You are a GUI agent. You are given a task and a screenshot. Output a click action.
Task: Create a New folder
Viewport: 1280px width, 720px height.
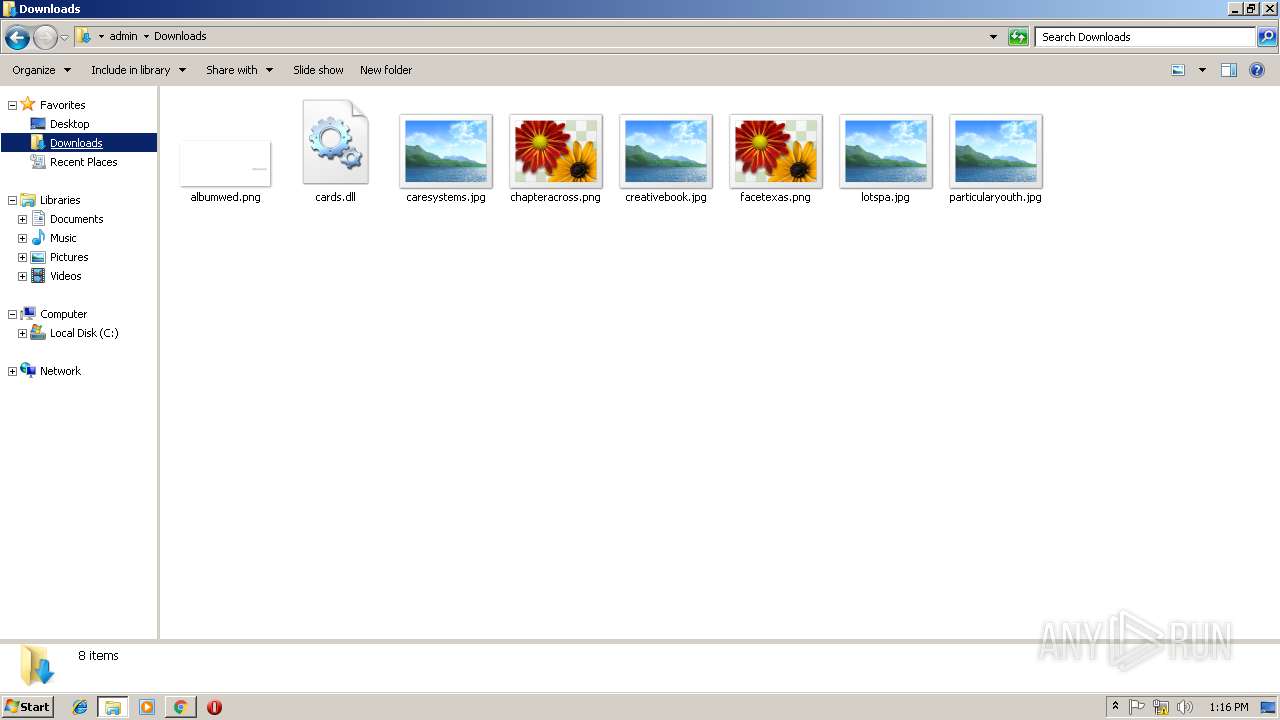386,70
